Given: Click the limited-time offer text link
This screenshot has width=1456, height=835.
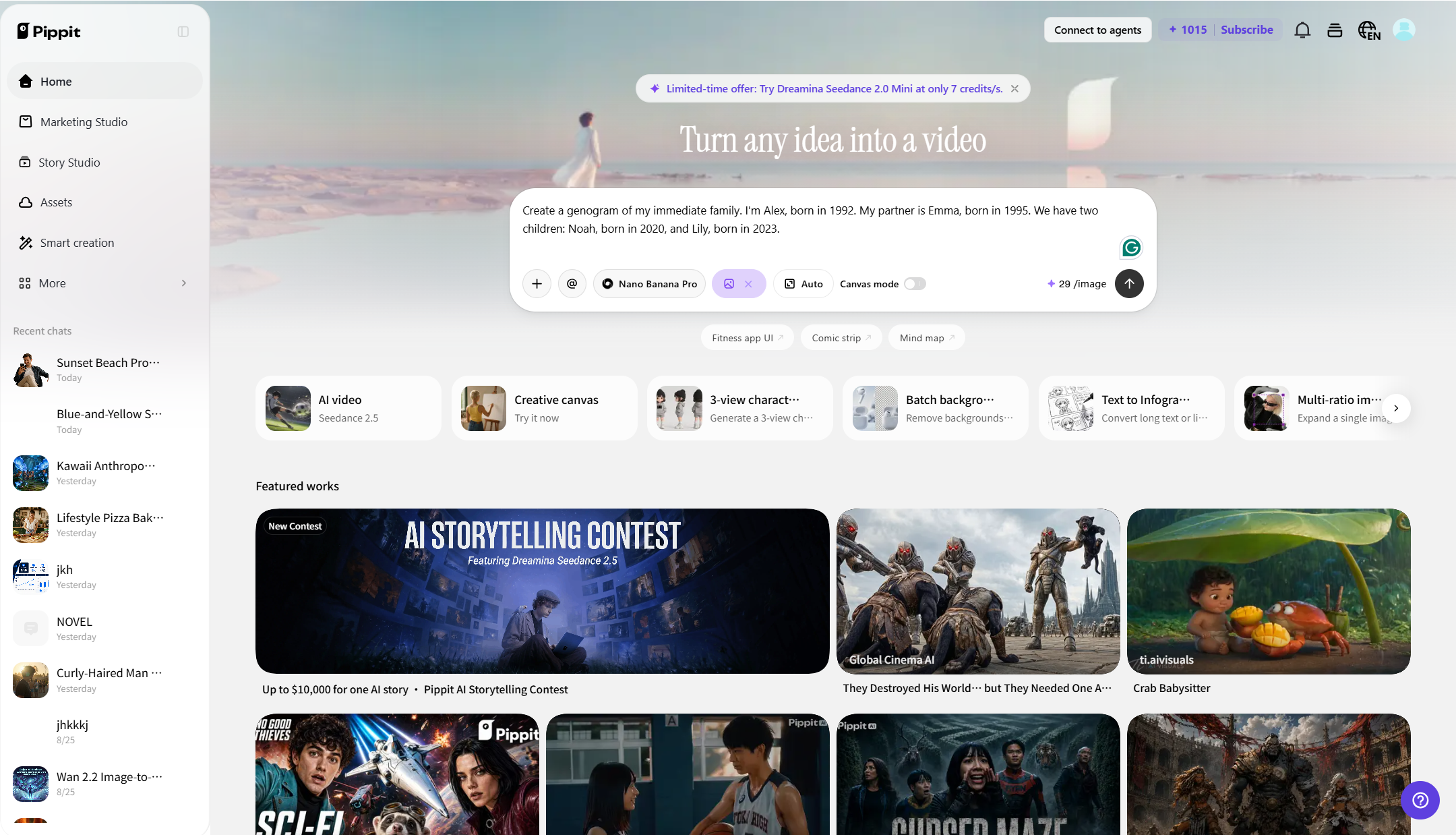Looking at the screenshot, I should click(835, 88).
